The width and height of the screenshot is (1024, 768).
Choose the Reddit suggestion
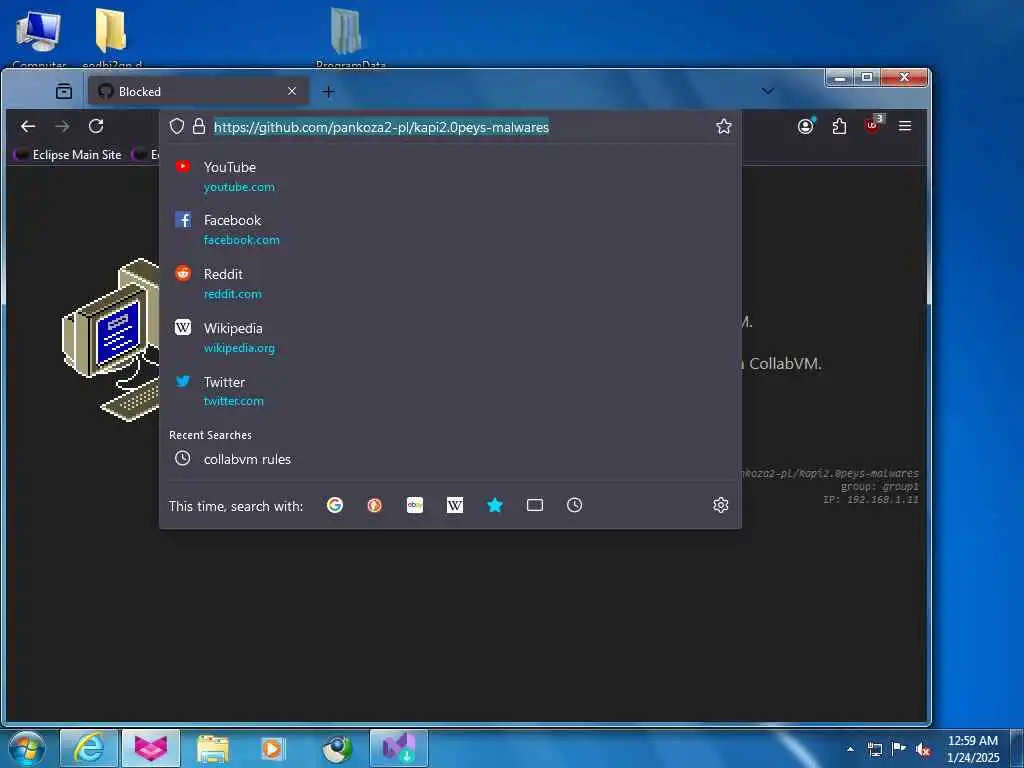click(450, 283)
